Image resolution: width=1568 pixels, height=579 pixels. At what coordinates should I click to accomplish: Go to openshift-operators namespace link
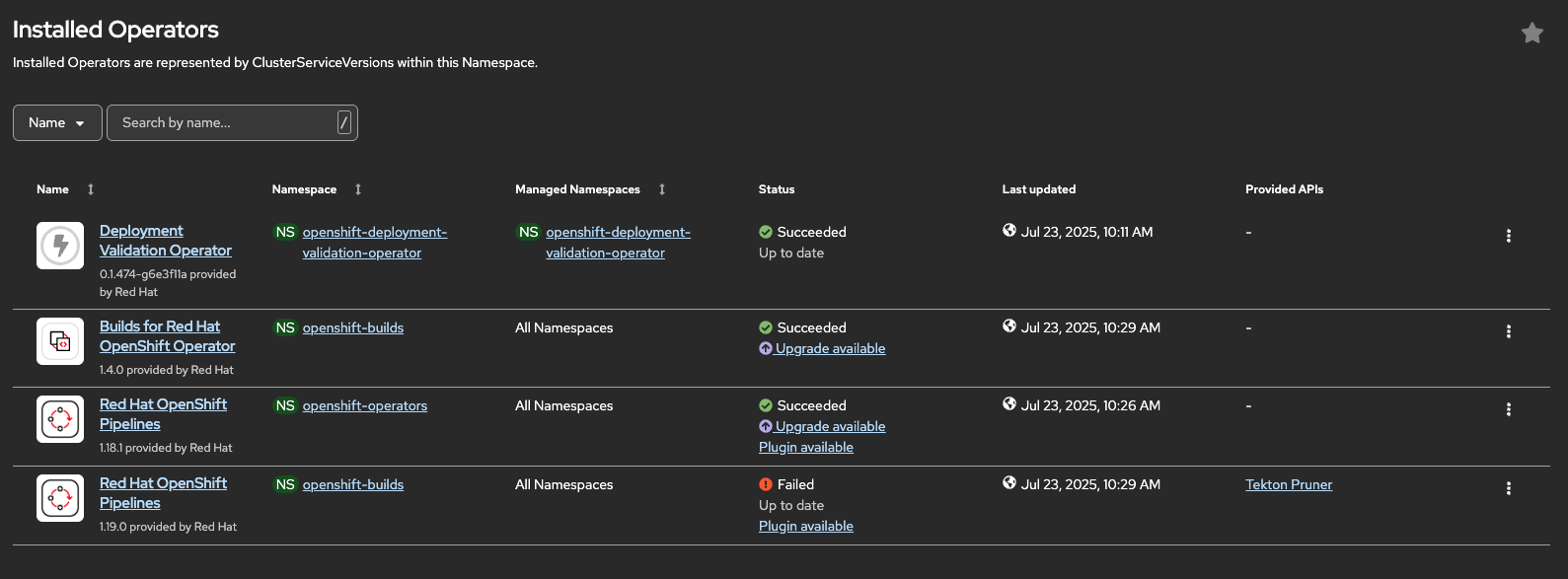coord(365,405)
